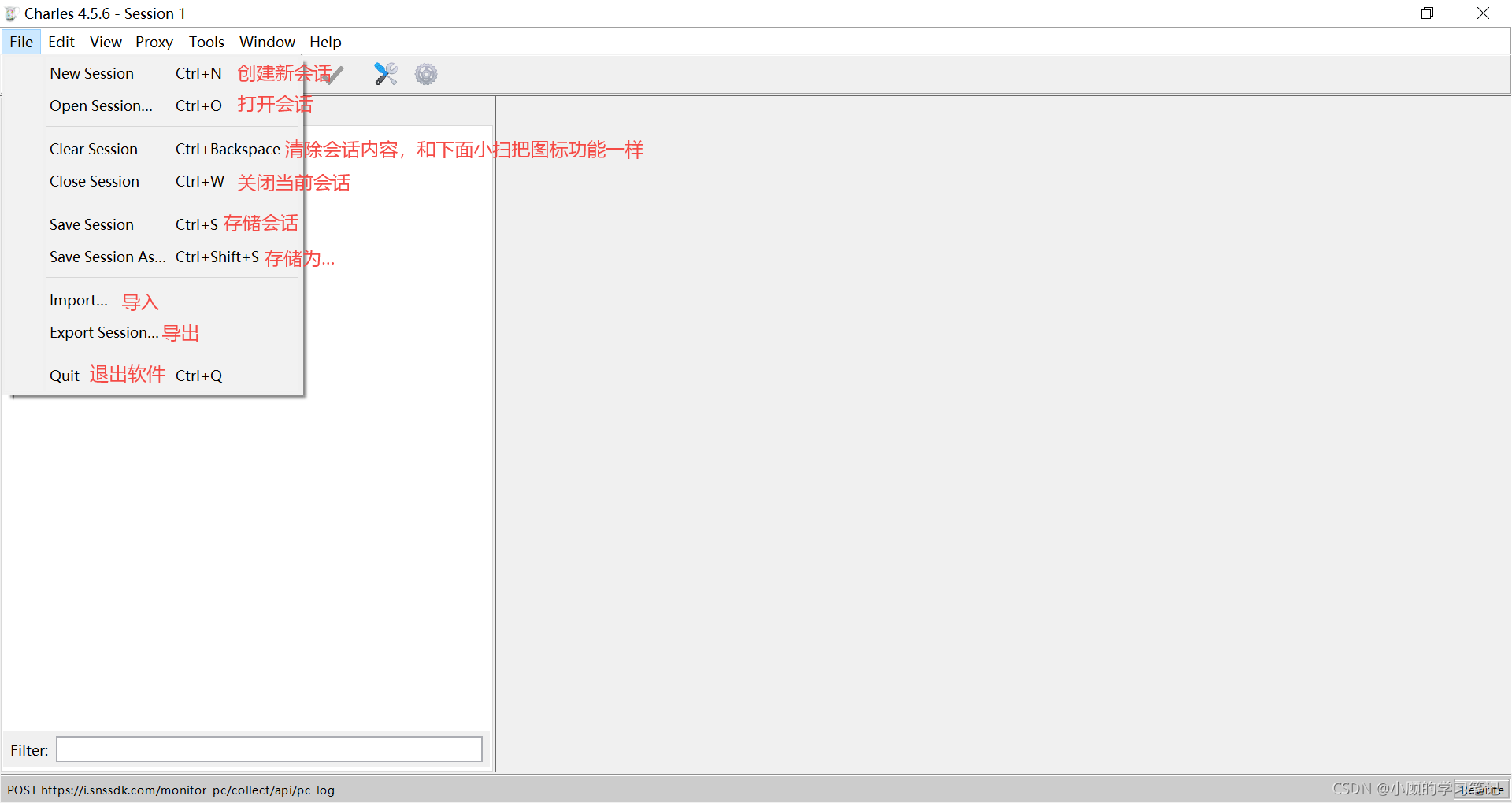Open the File menu
This screenshot has height=803, width=1512.
click(x=21, y=42)
